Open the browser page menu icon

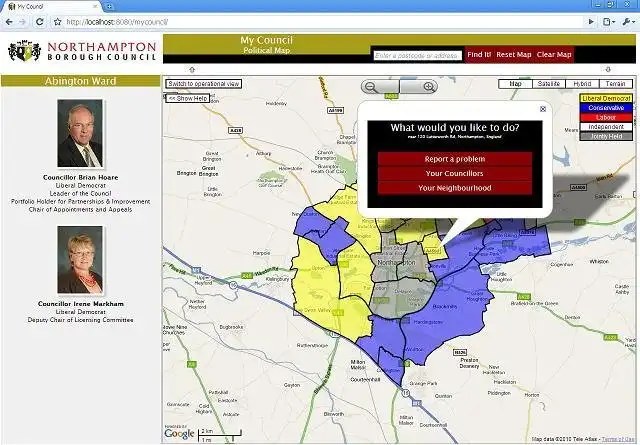[608, 22]
